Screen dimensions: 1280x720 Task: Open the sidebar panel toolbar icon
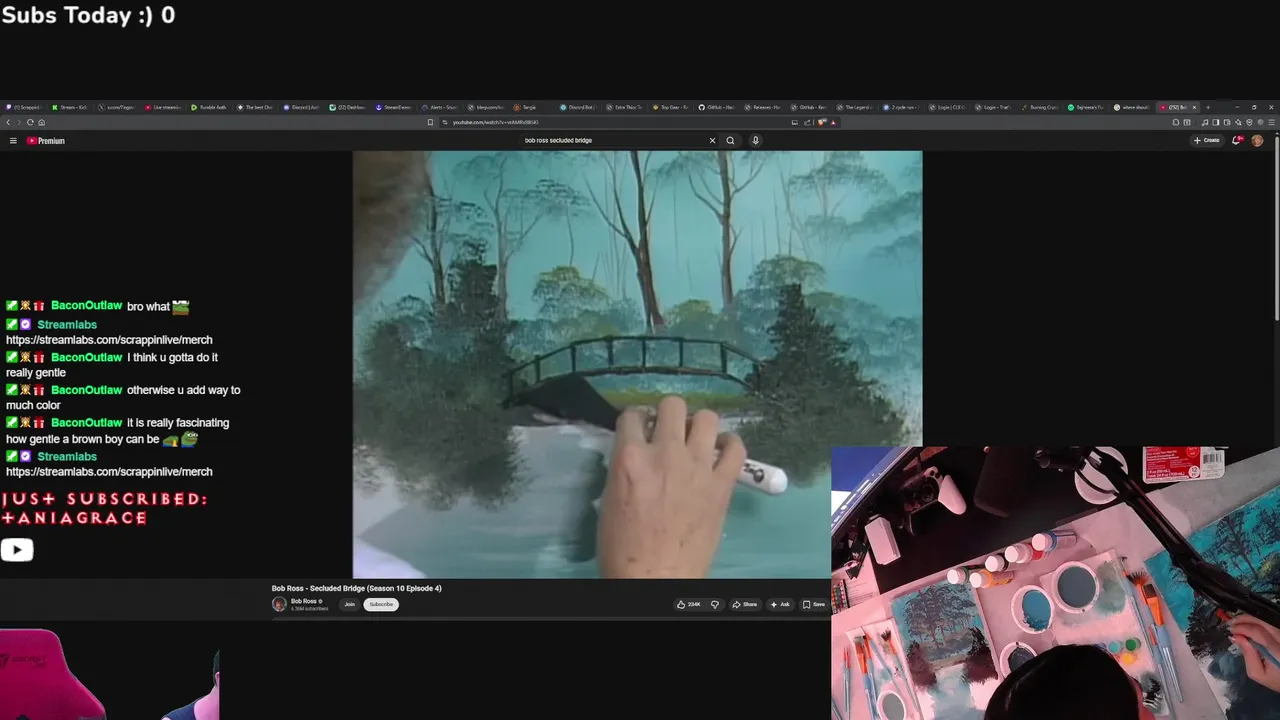coord(1216,122)
